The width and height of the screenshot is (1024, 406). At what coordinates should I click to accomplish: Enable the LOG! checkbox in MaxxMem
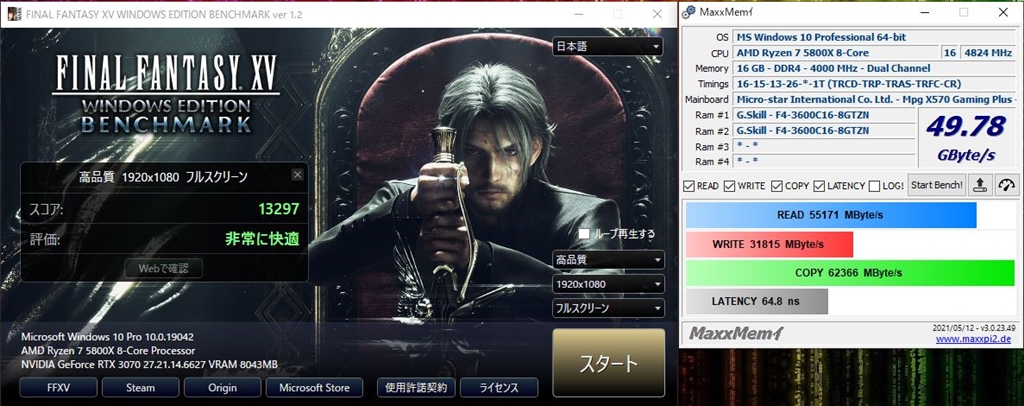click(874, 186)
